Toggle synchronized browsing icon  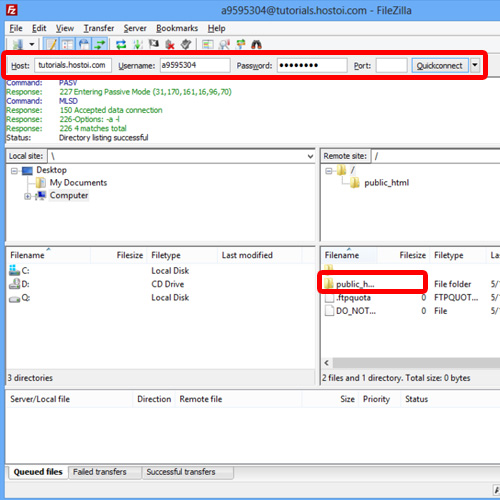240,44
